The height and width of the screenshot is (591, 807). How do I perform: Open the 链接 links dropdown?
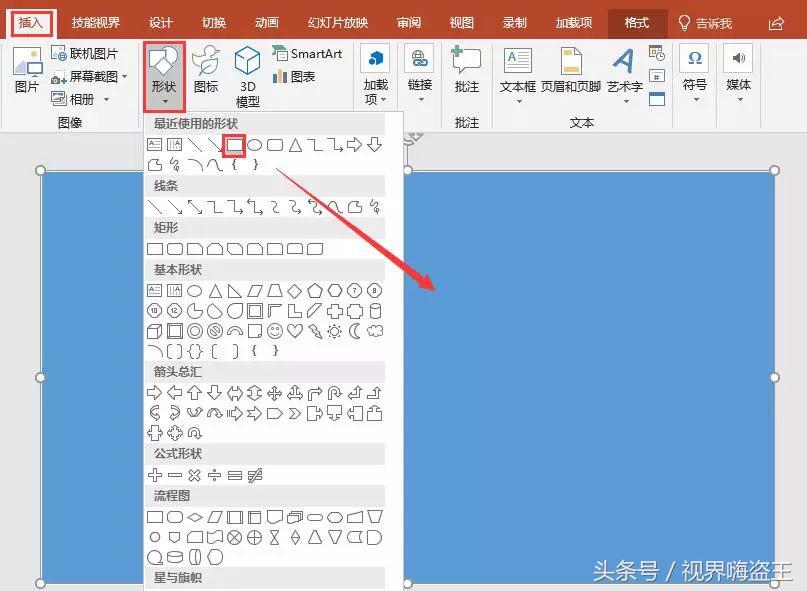[x=419, y=75]
